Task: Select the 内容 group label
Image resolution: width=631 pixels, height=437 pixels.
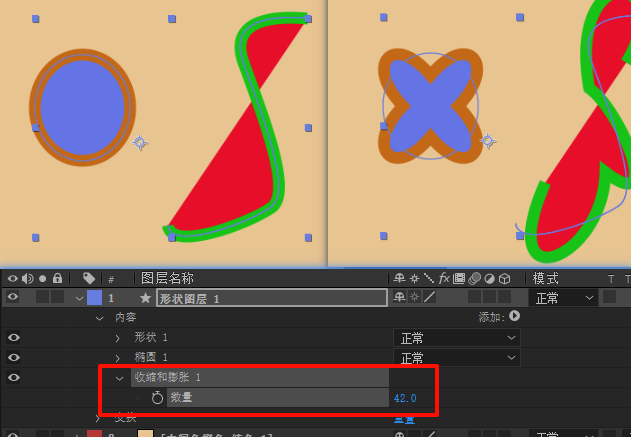Action: pos(126,317)
